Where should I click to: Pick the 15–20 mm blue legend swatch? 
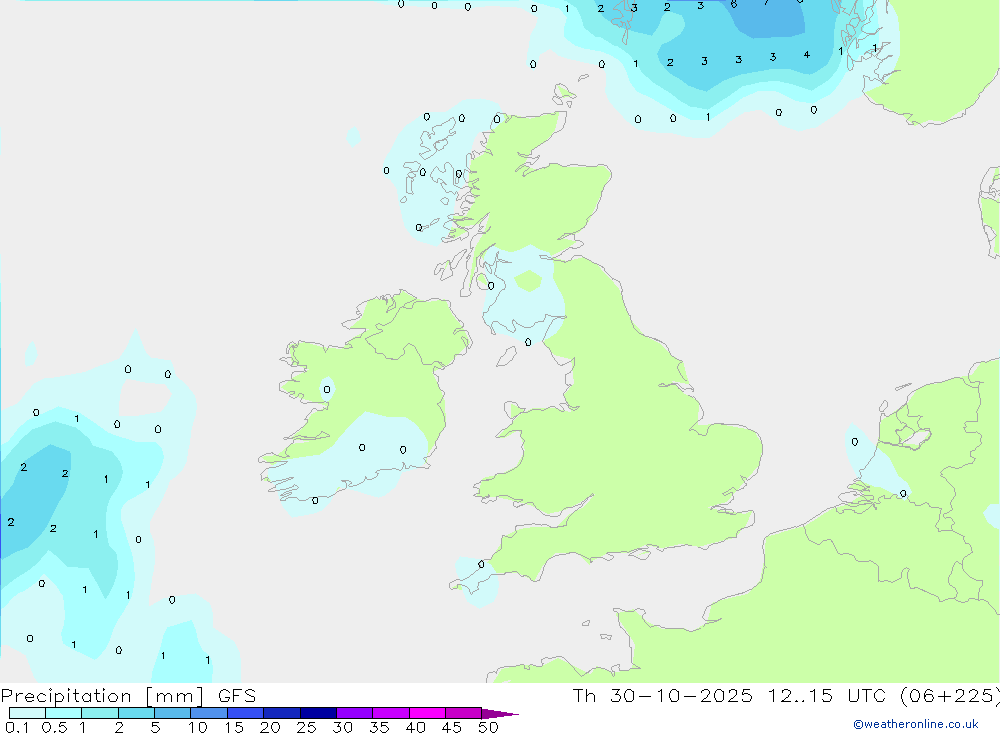click(245, 713)
